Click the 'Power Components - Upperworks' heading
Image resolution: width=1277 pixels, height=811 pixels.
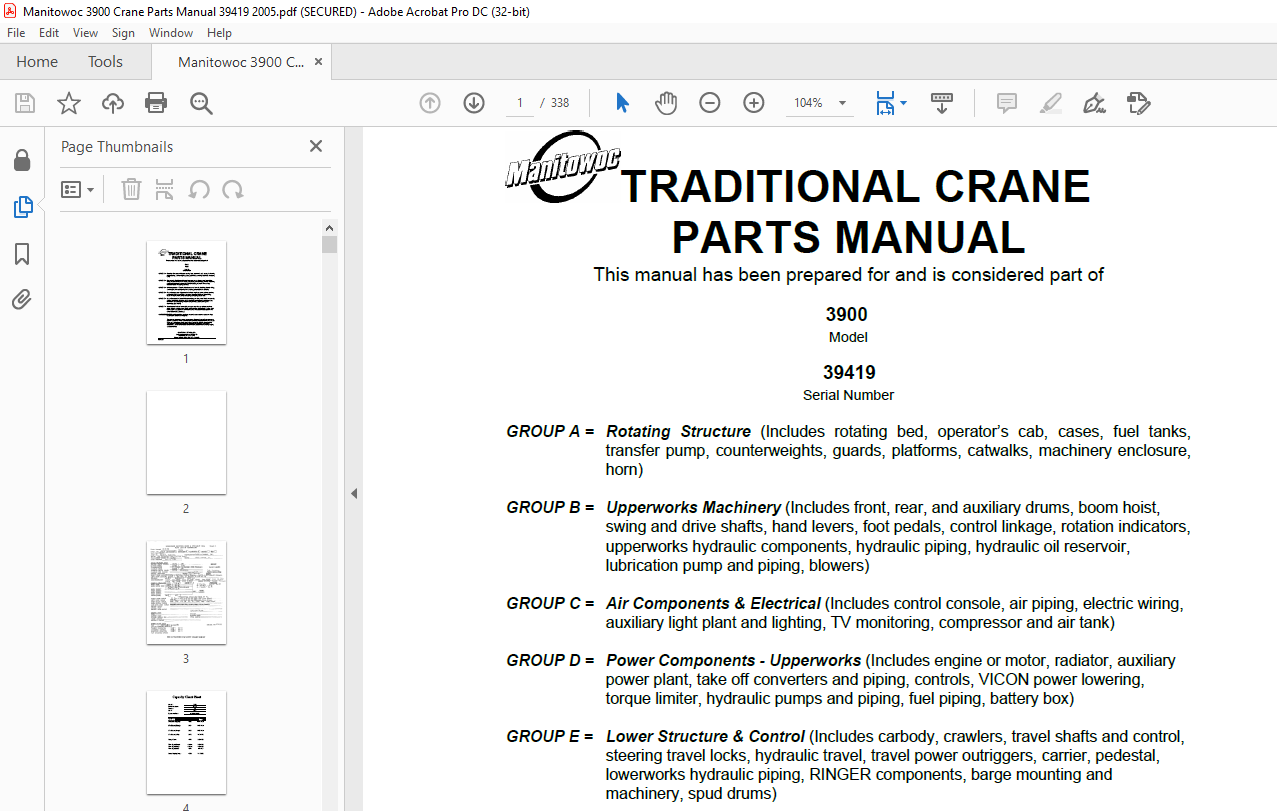(x=733, y=661)
